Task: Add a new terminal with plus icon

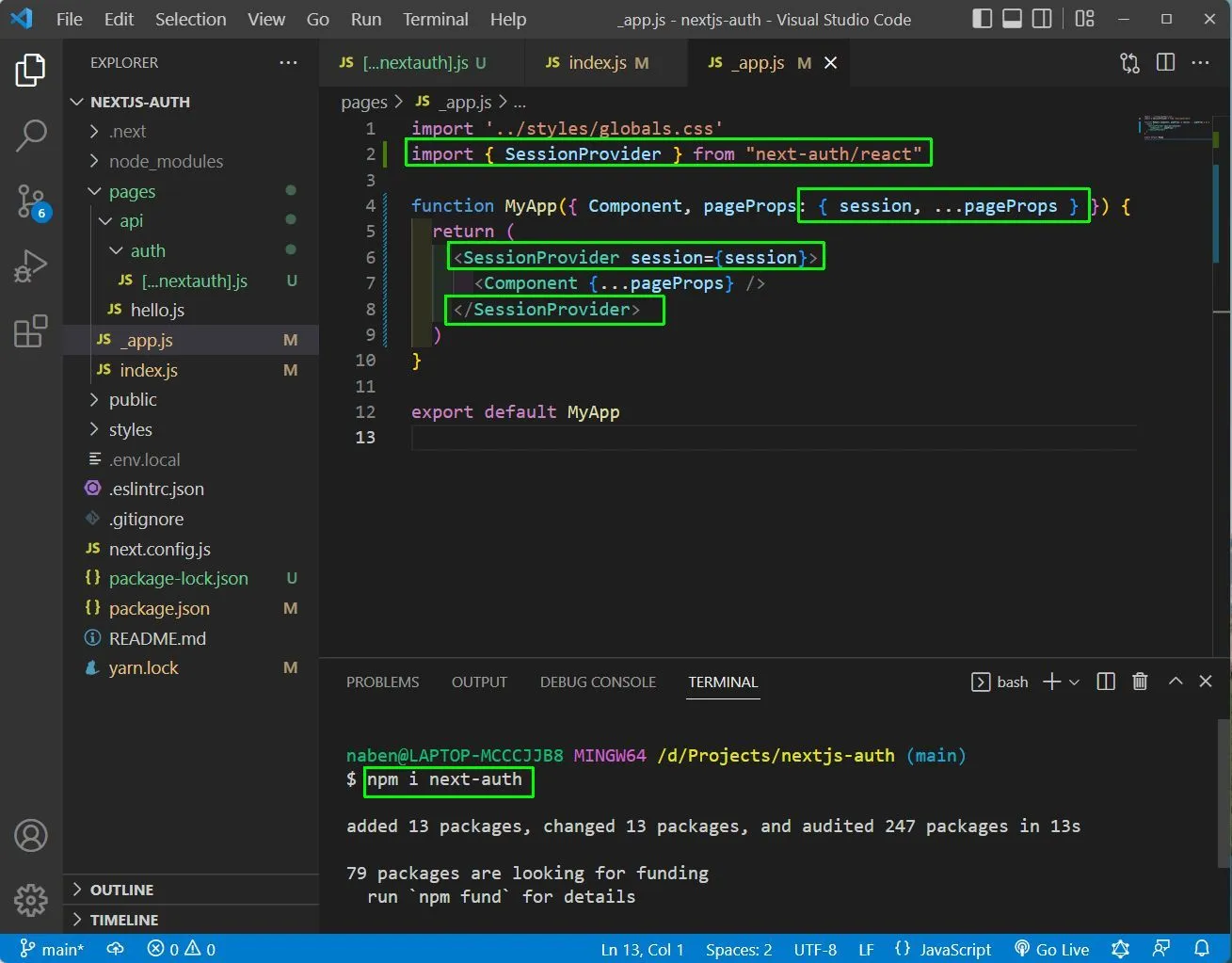Action: point(1051,682)
